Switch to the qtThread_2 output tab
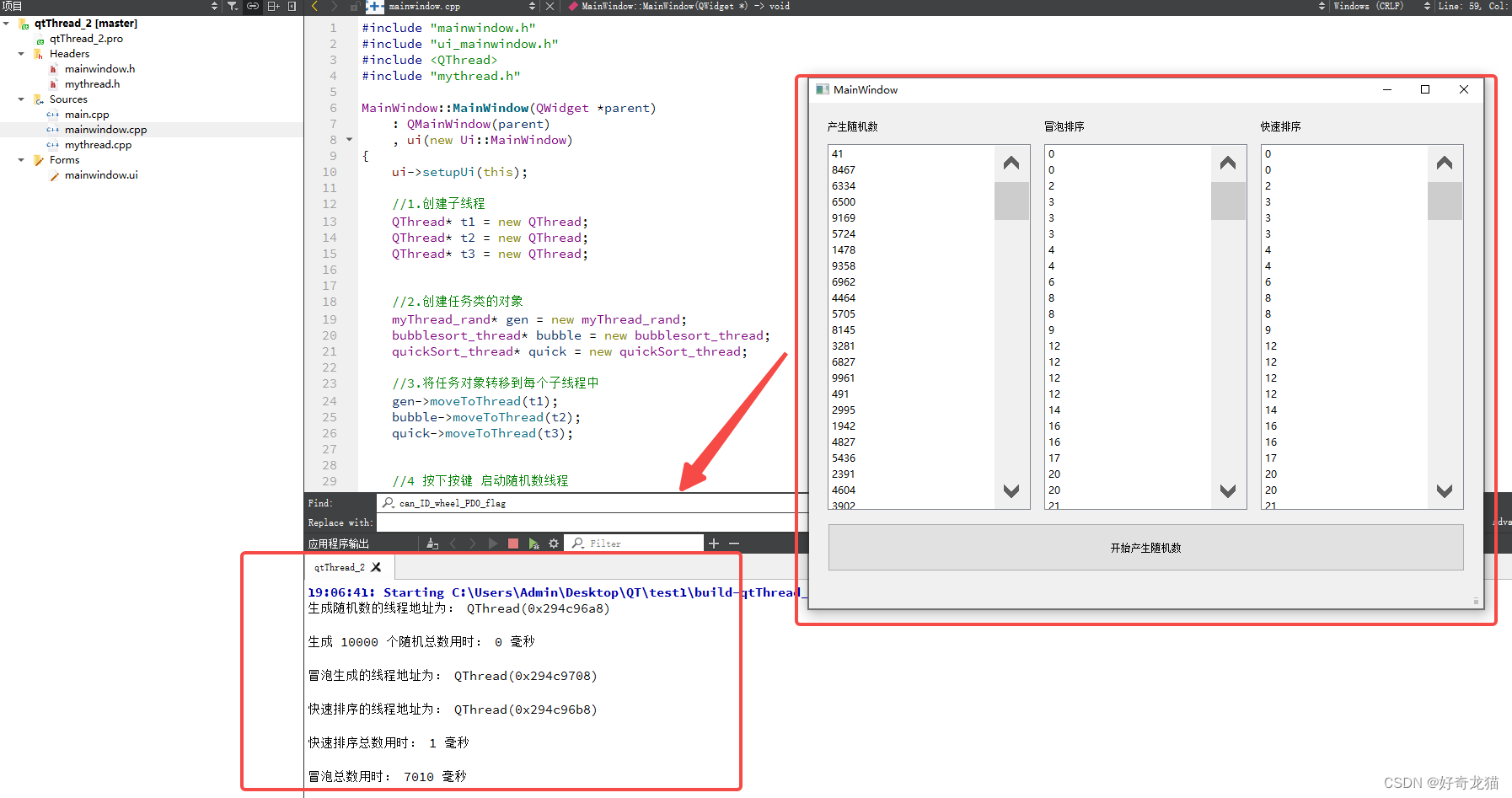Screen dimensions: 1512x798 click(x=340, y=567)
